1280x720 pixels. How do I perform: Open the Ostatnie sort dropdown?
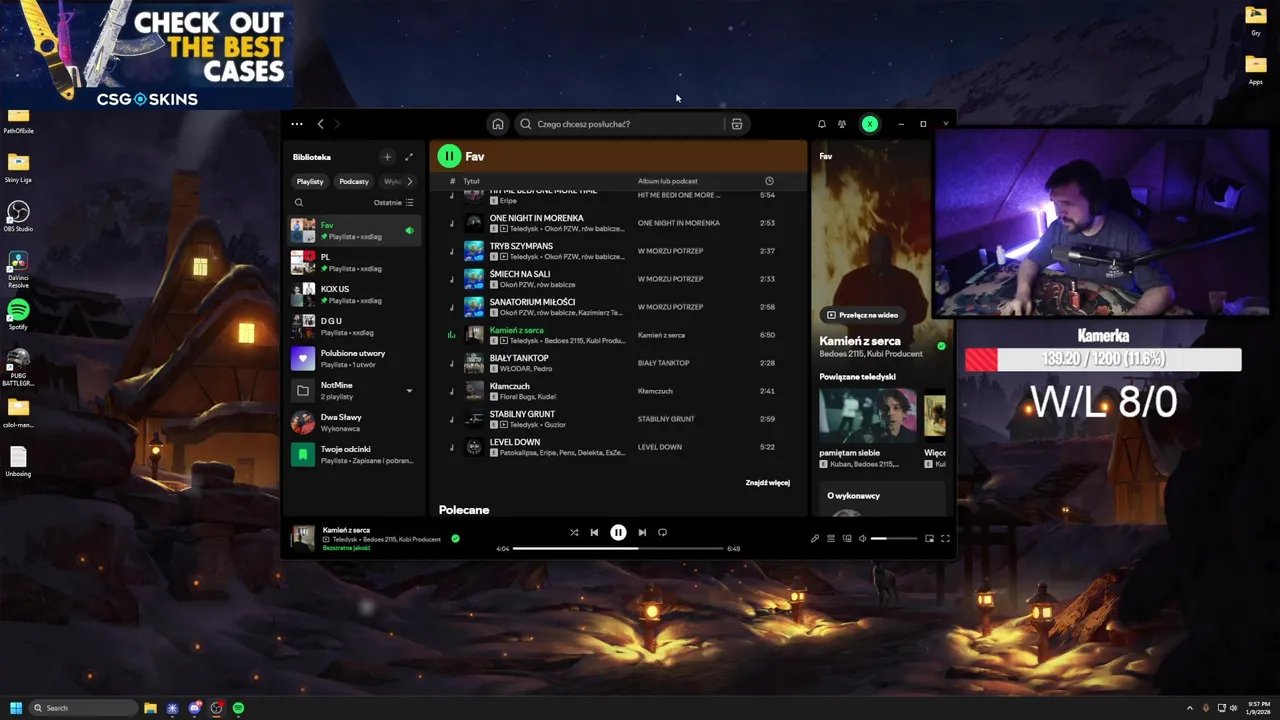[394, 202]
